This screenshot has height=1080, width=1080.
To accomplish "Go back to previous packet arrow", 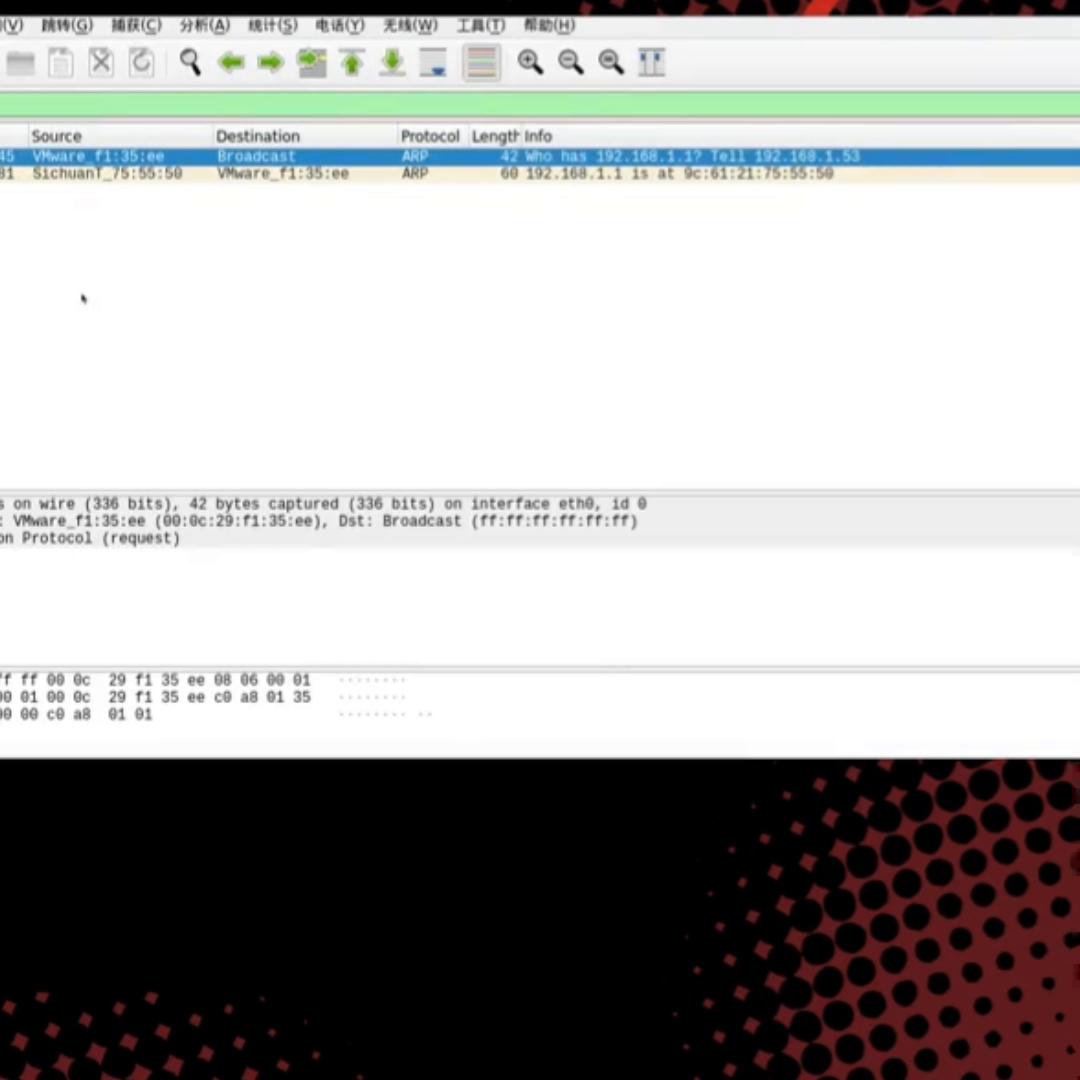I will tap(231, 63).
